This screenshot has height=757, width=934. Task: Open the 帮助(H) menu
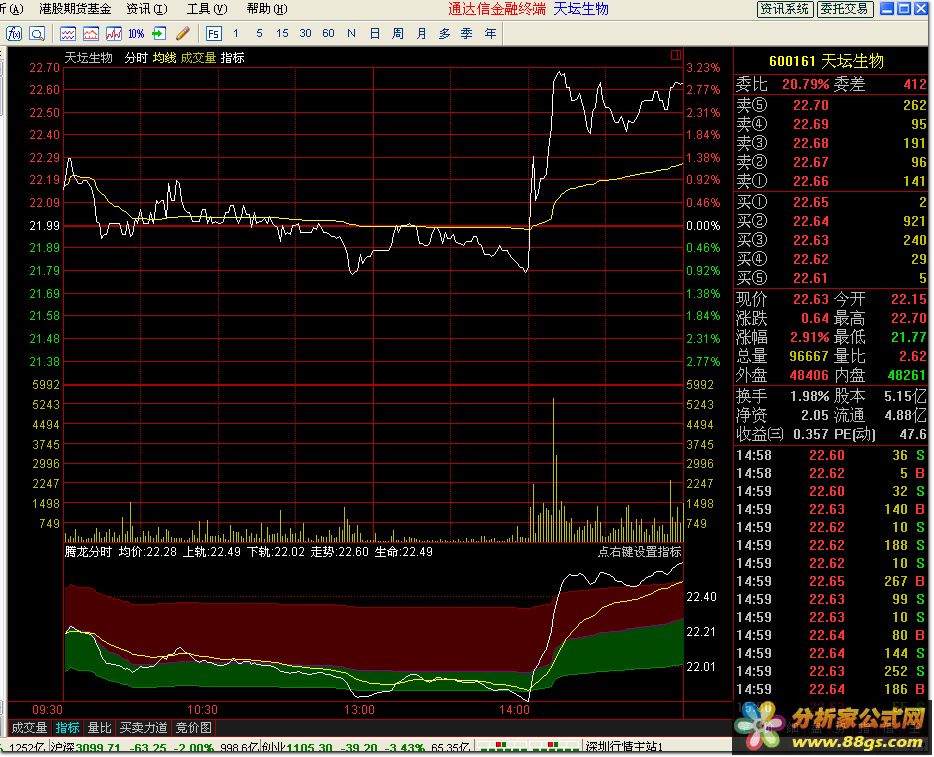coord(267,9)
